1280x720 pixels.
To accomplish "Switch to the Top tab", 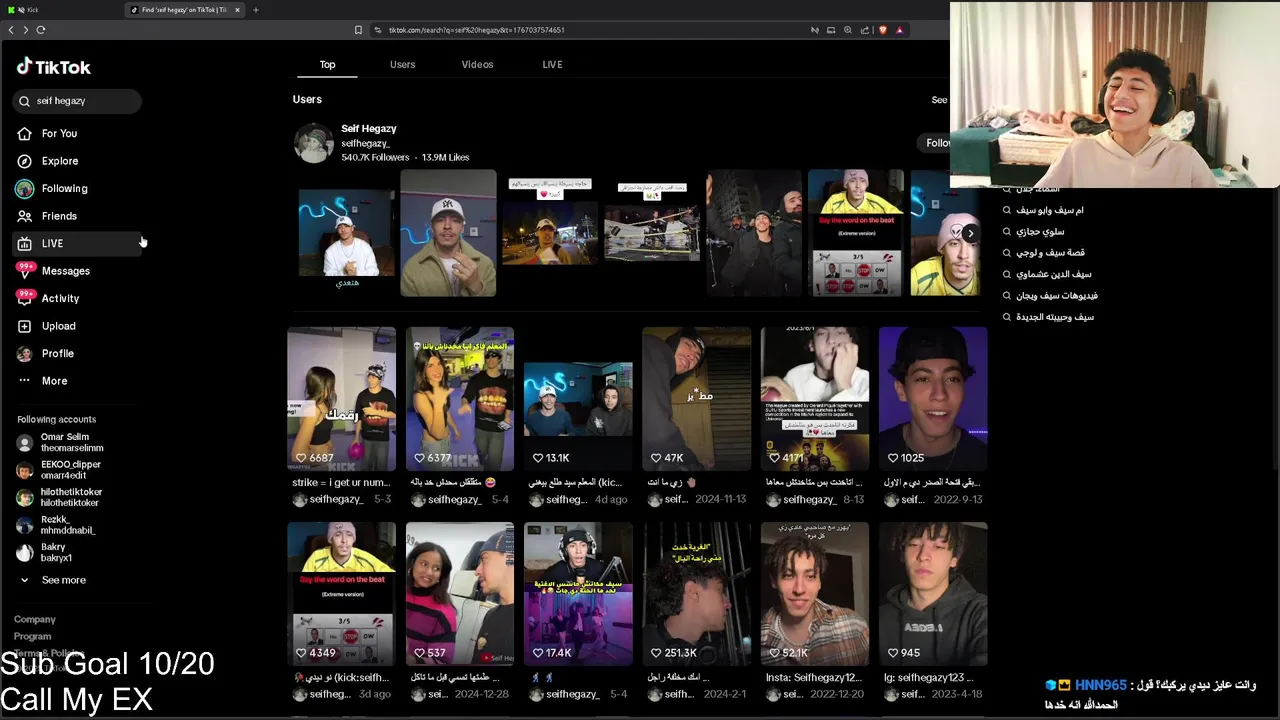I will click(327, 64).
